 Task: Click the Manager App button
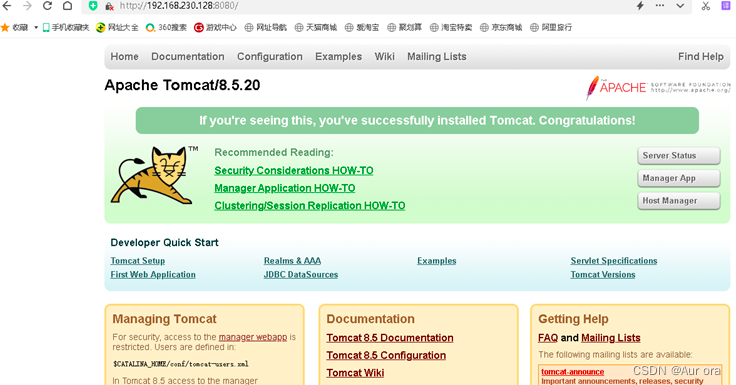679,178
